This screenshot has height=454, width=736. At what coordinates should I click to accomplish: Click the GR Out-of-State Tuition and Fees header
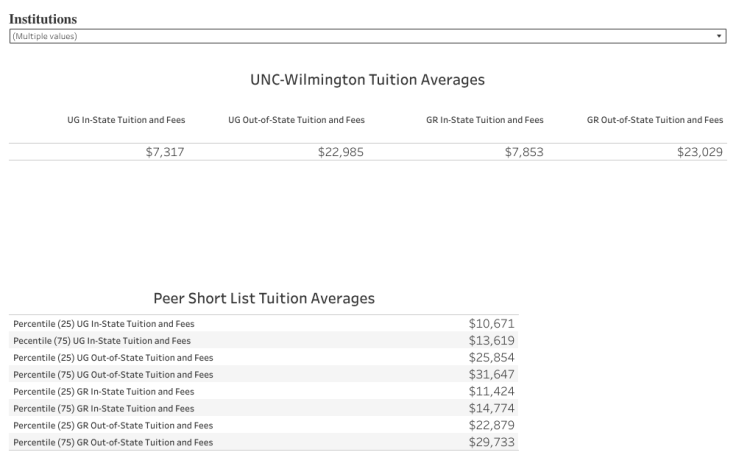pos(655,120)
